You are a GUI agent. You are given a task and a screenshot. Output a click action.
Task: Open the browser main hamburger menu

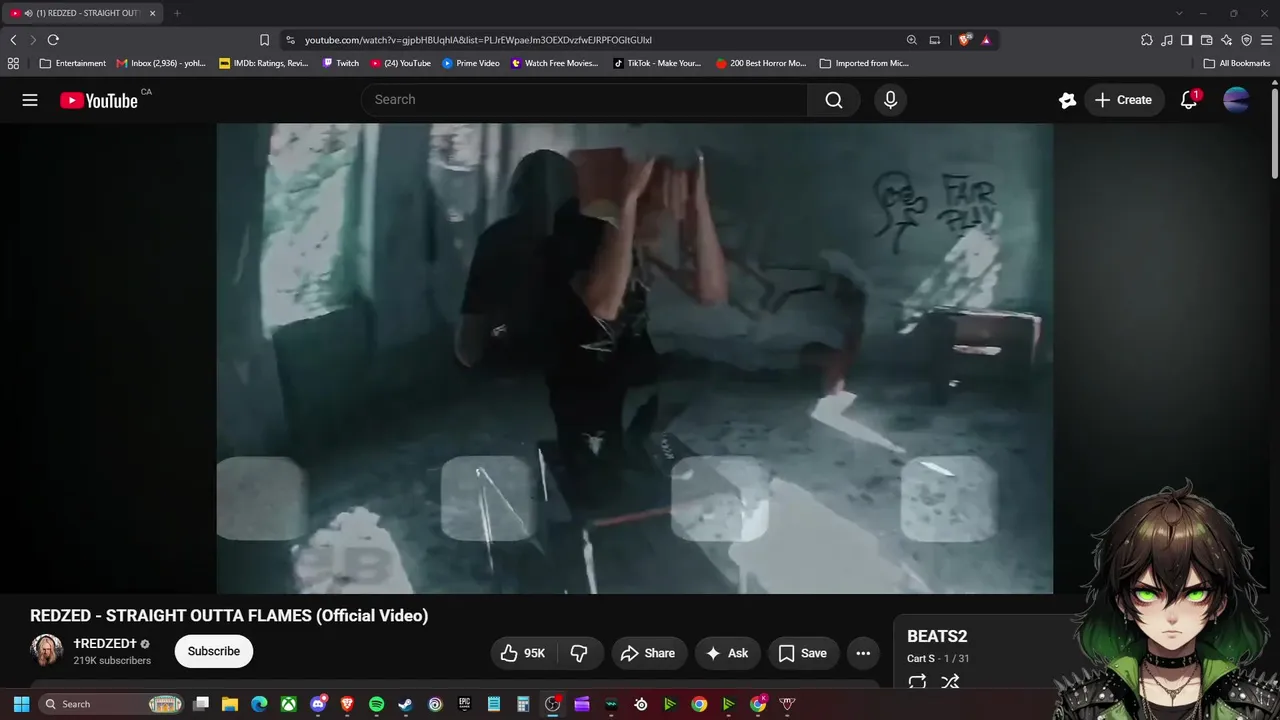[x=1266, y=40]
